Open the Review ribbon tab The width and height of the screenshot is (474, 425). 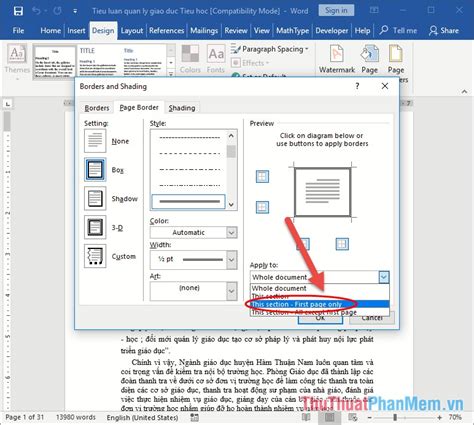236,31
